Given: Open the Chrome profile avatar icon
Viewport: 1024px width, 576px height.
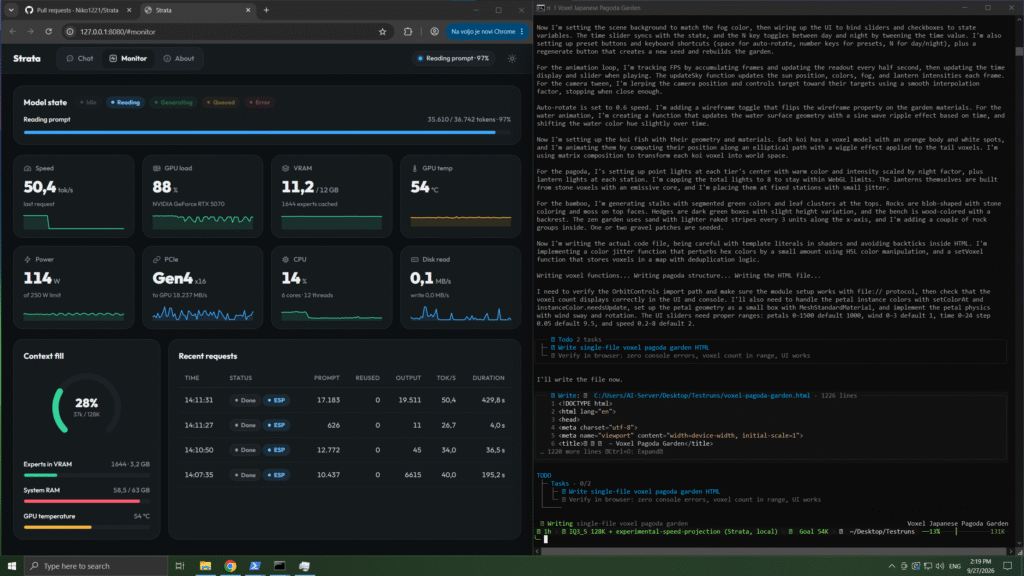Looking at the screenshot, I should (434, 31).
